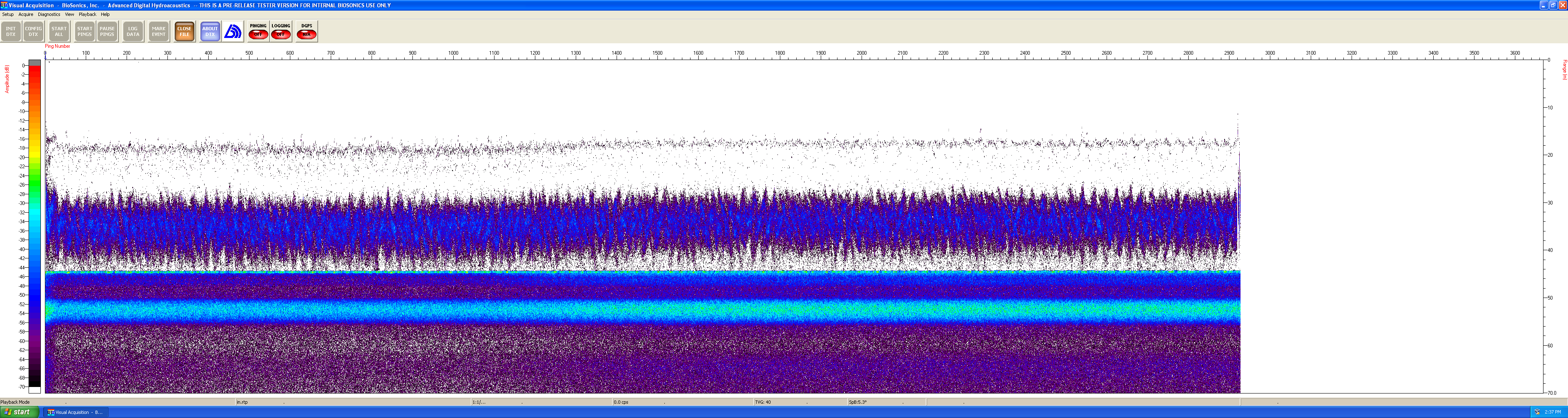
Task: Click ping number 2000 on ruler
Action: click(861, 53)
